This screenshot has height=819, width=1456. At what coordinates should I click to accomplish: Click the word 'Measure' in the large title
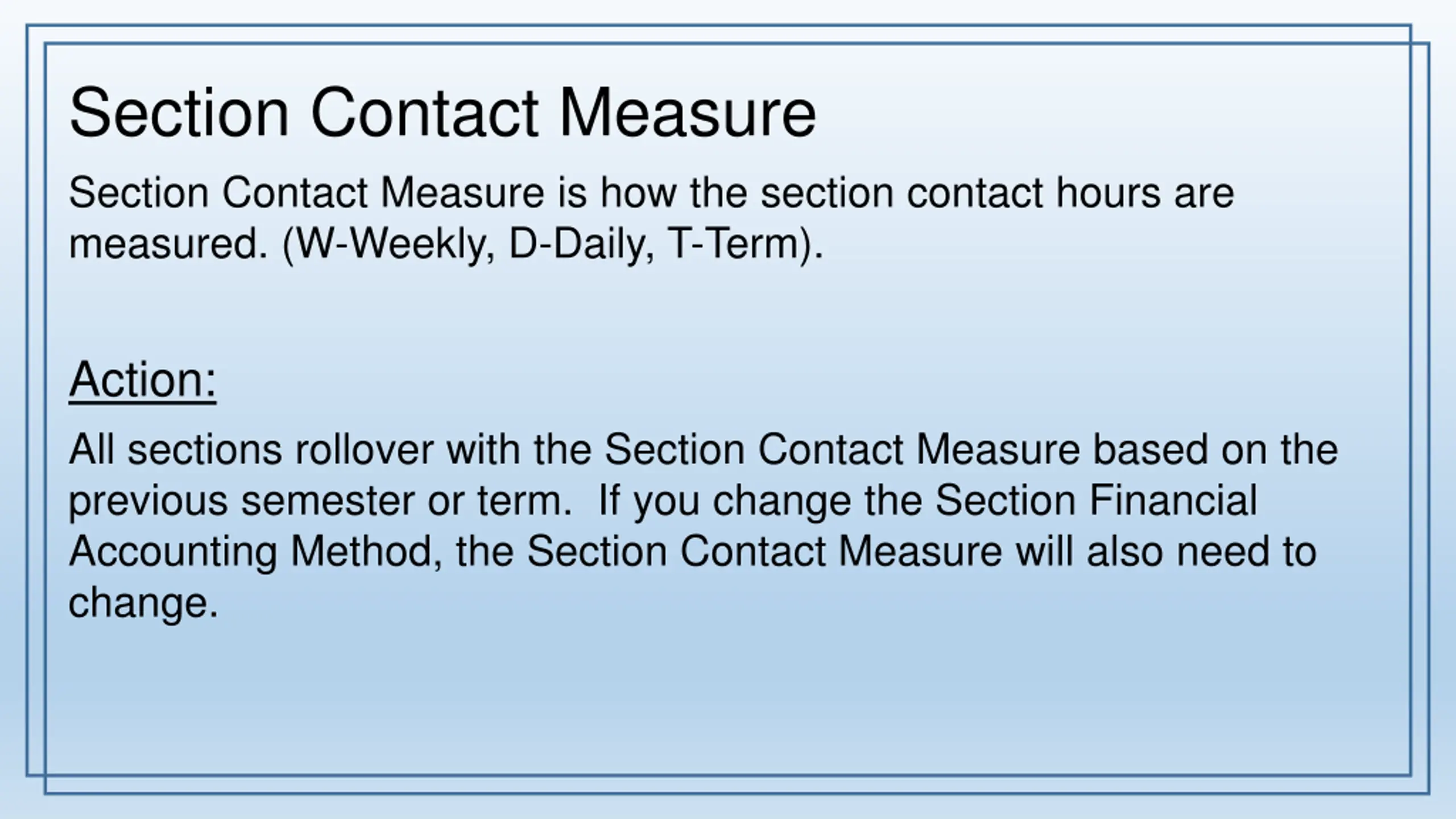(688, 113)
